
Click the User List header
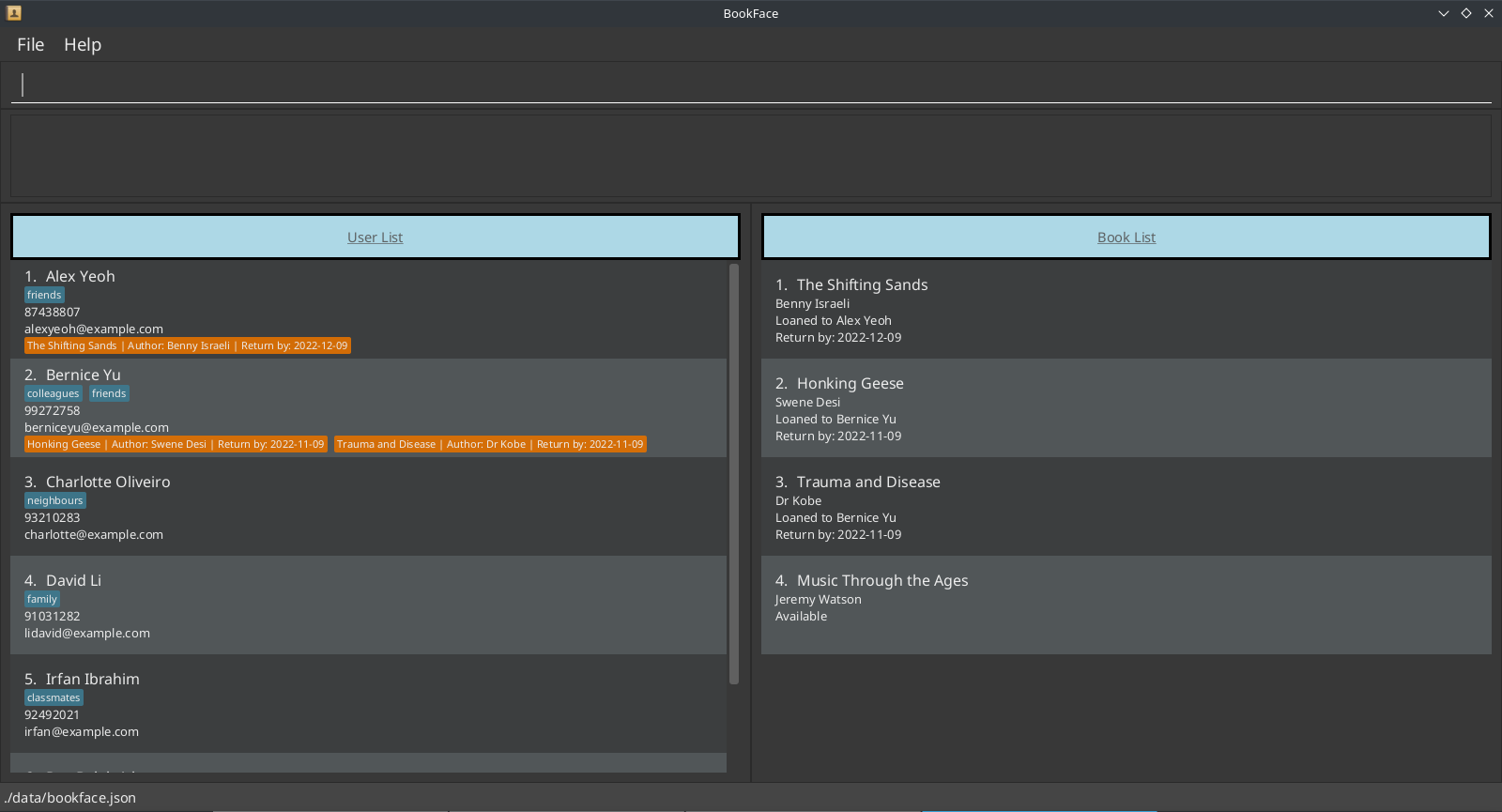pos(375,237)
